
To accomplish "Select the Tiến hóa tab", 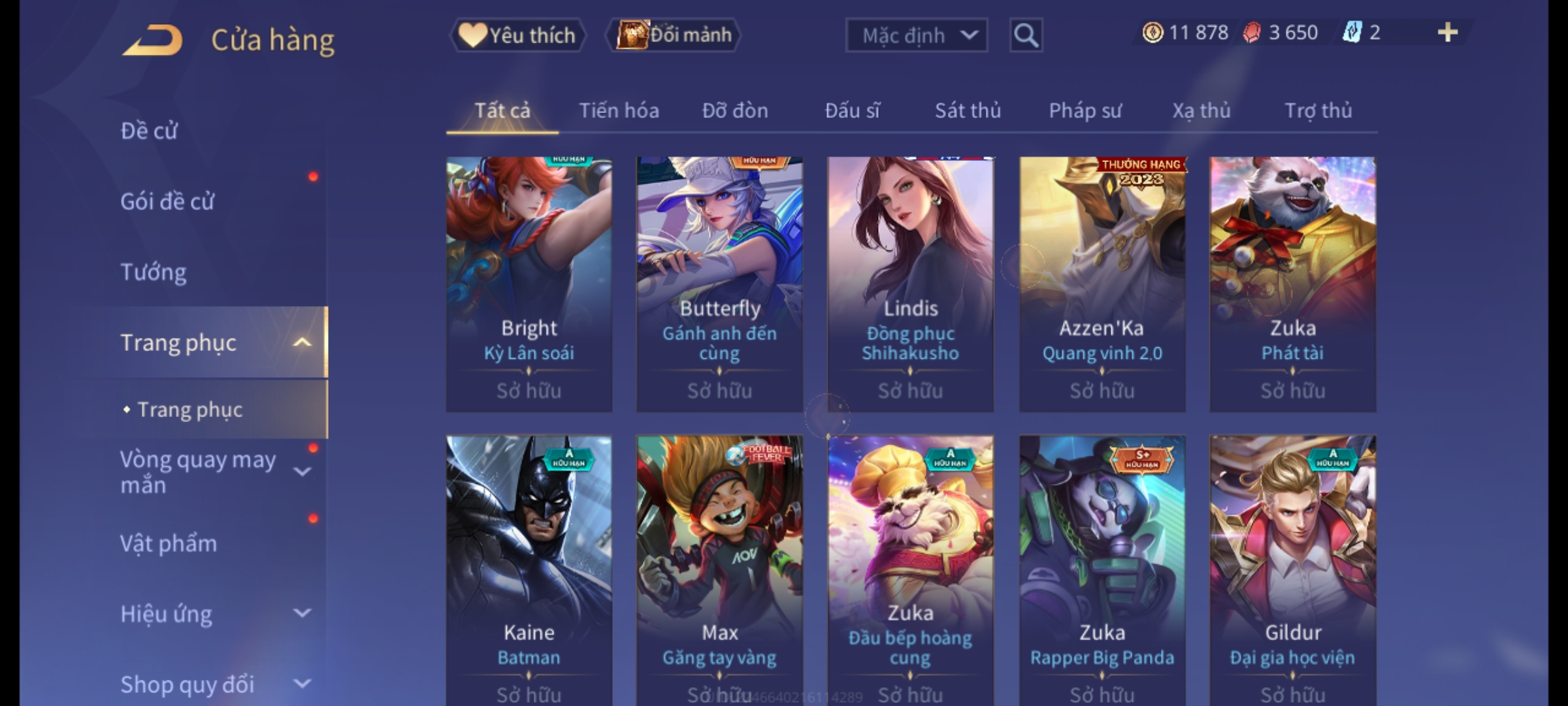I will [x=619, y=110].
